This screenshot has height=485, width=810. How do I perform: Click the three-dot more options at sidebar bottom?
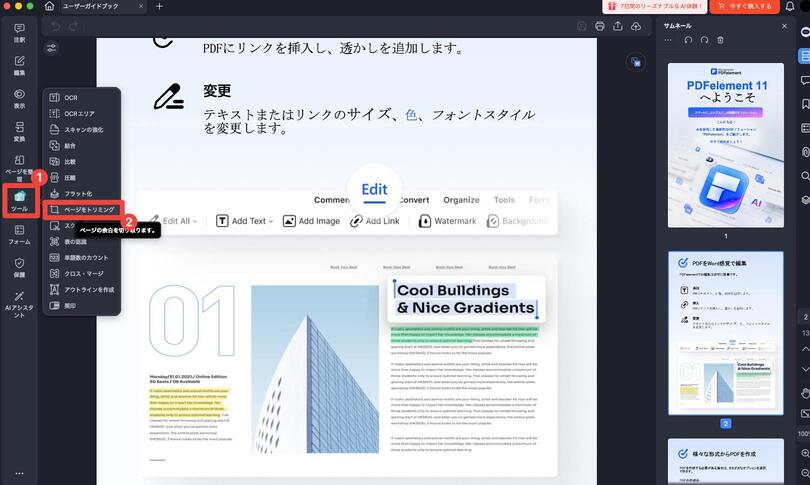(19, 474)
